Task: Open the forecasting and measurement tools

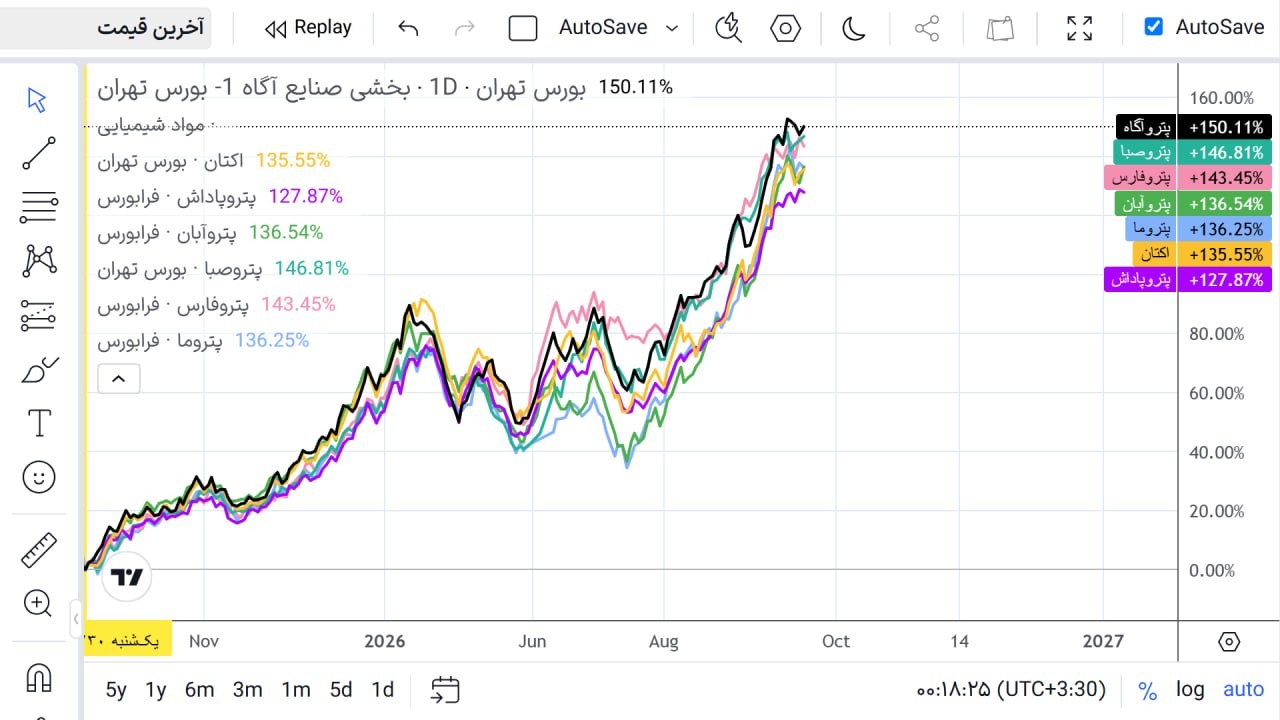Action: 38,316
